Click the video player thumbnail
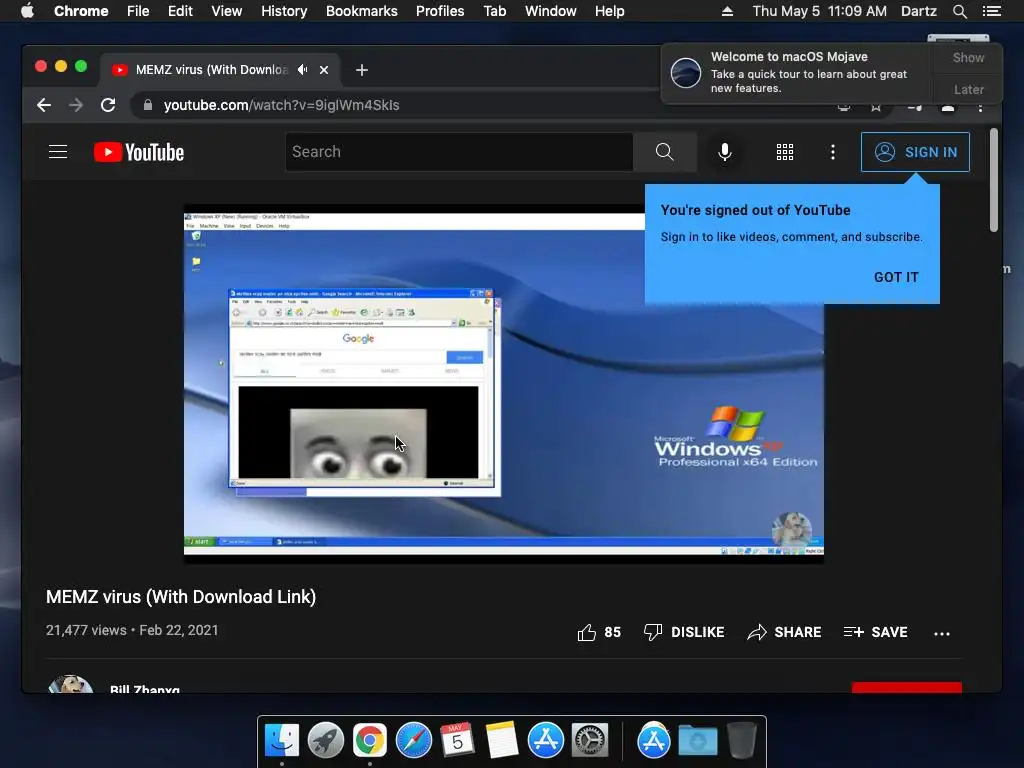Screen dimensions: 1024x768 pos(504,384)
